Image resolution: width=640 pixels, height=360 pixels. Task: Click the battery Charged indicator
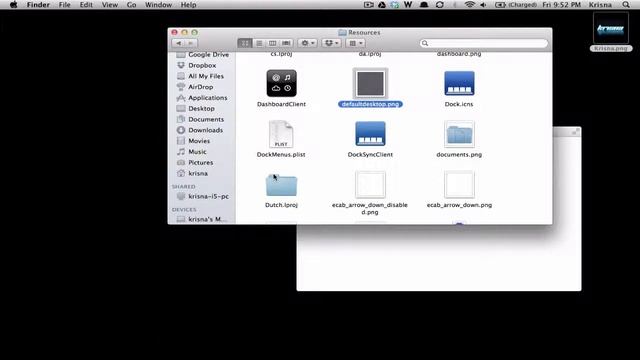[x=516, y=5]
